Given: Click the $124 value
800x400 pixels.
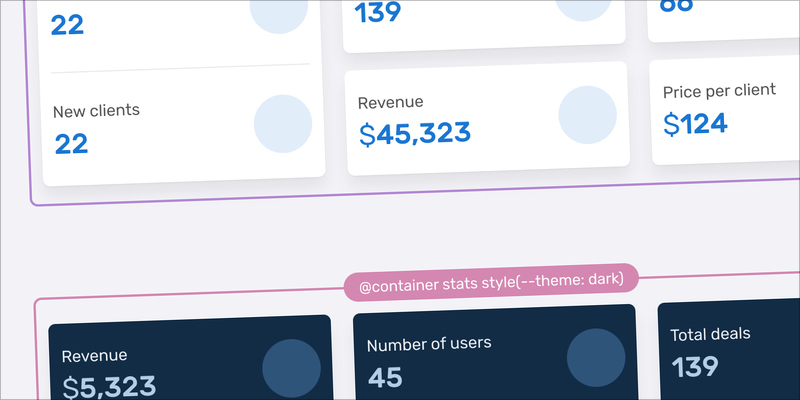Looking at the screenshot, I should pos(695,124).
